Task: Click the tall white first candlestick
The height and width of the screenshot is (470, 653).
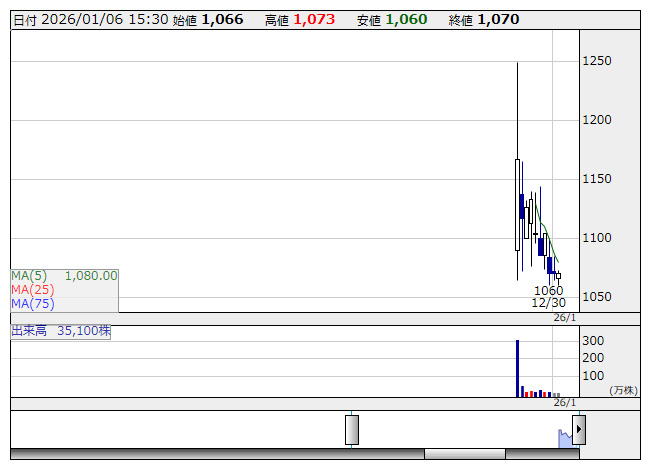Action: tap(517, 205)
